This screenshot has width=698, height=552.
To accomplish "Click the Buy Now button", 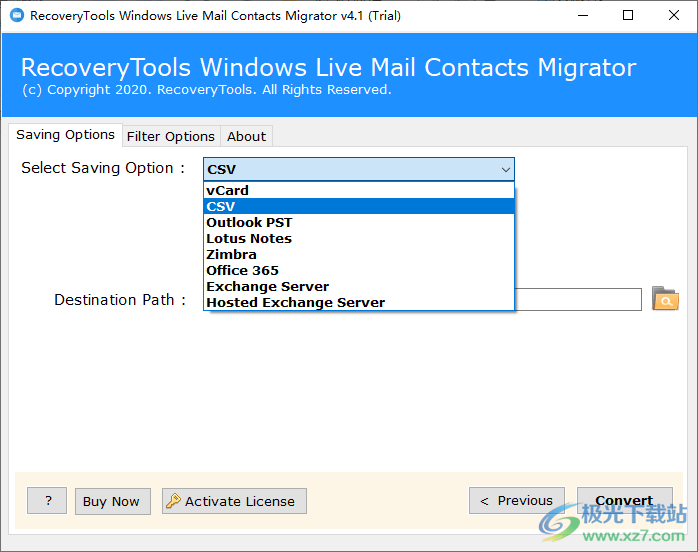I will tap(113, 501).
